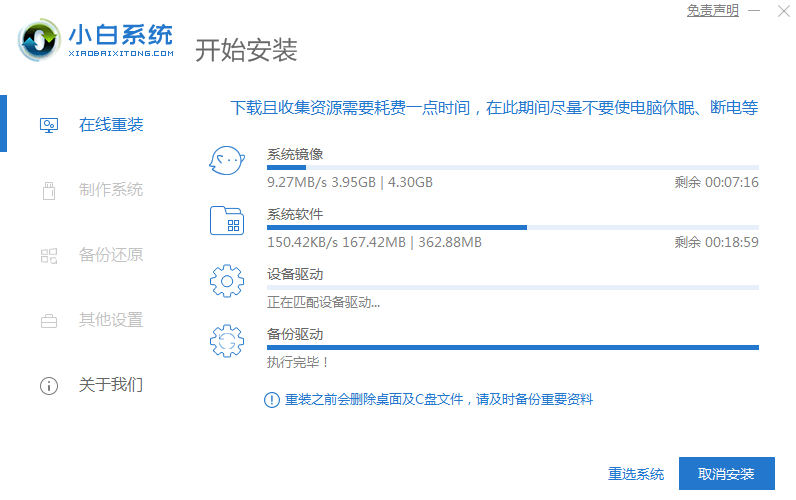Click the 系统软件 download progress bar
Screen dimensions: 796x500
pos(512,227)
